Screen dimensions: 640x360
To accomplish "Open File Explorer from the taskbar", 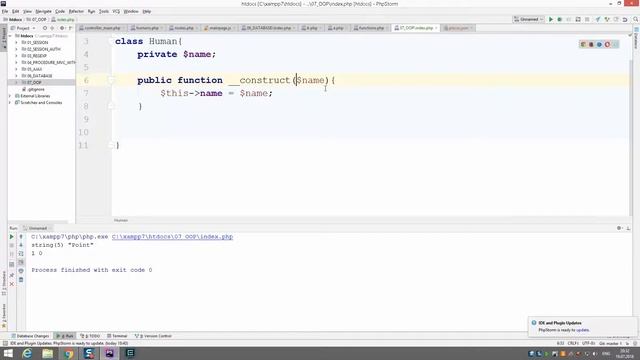I will point(48,353).
